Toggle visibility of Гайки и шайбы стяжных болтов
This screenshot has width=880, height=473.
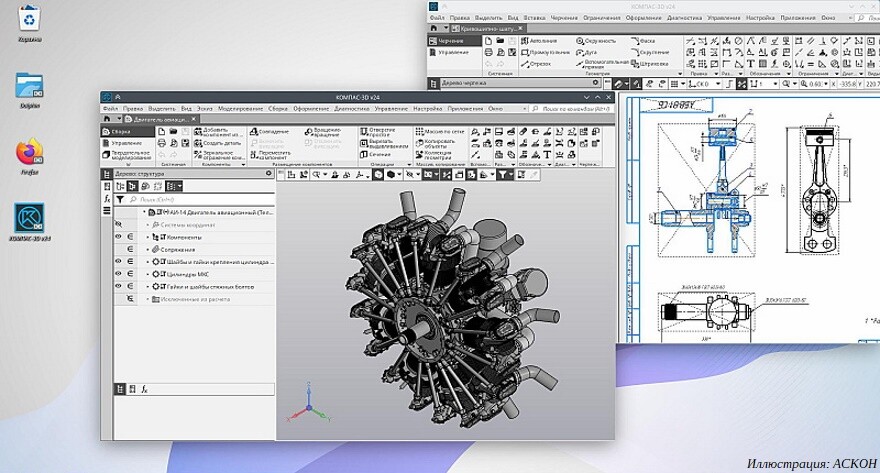[x=118, y=287]
